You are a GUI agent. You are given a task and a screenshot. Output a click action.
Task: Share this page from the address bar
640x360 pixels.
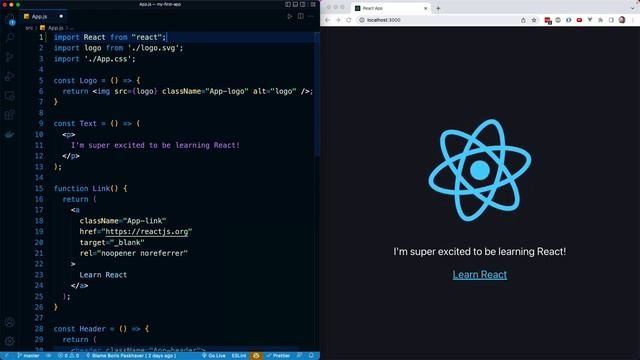coord(523,20)
